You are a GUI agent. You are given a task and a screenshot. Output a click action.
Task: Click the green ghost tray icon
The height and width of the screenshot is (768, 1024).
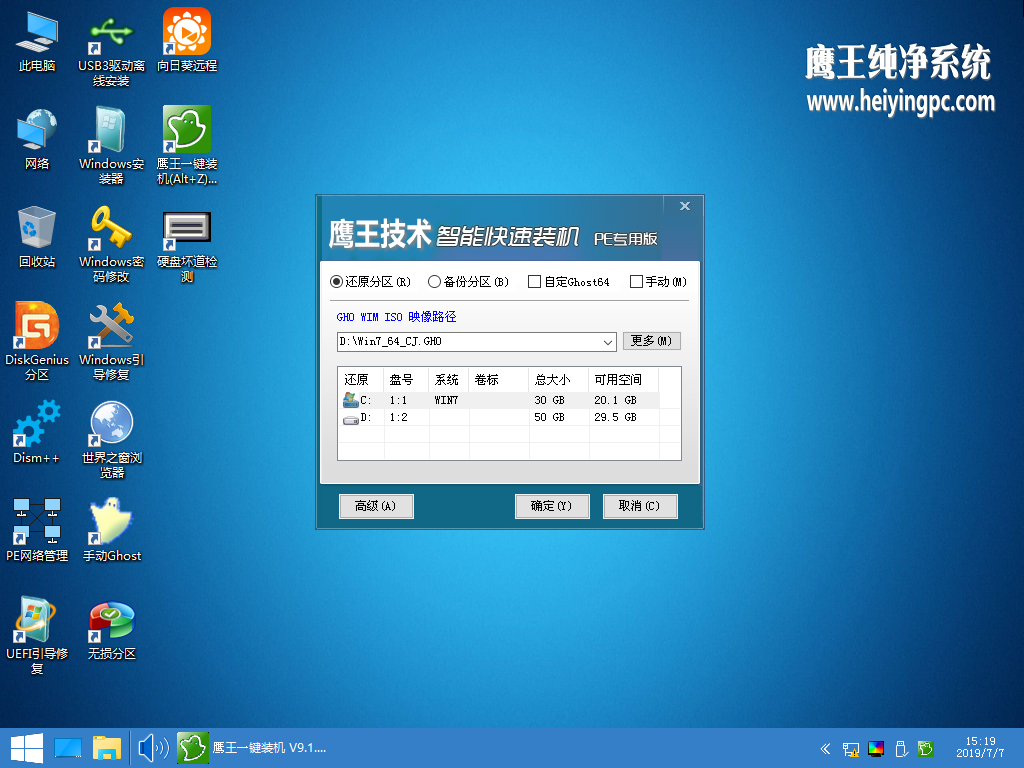click(925, 749)
